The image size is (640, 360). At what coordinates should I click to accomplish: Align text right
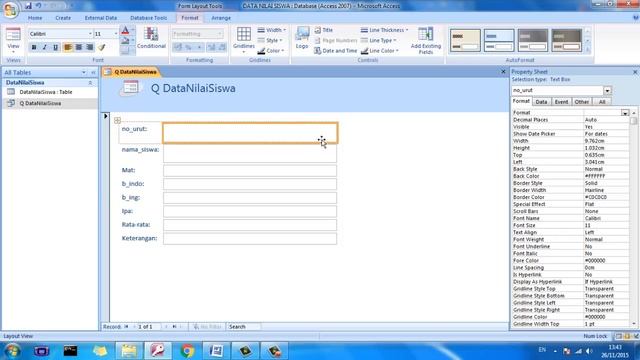tap(89, 47)
